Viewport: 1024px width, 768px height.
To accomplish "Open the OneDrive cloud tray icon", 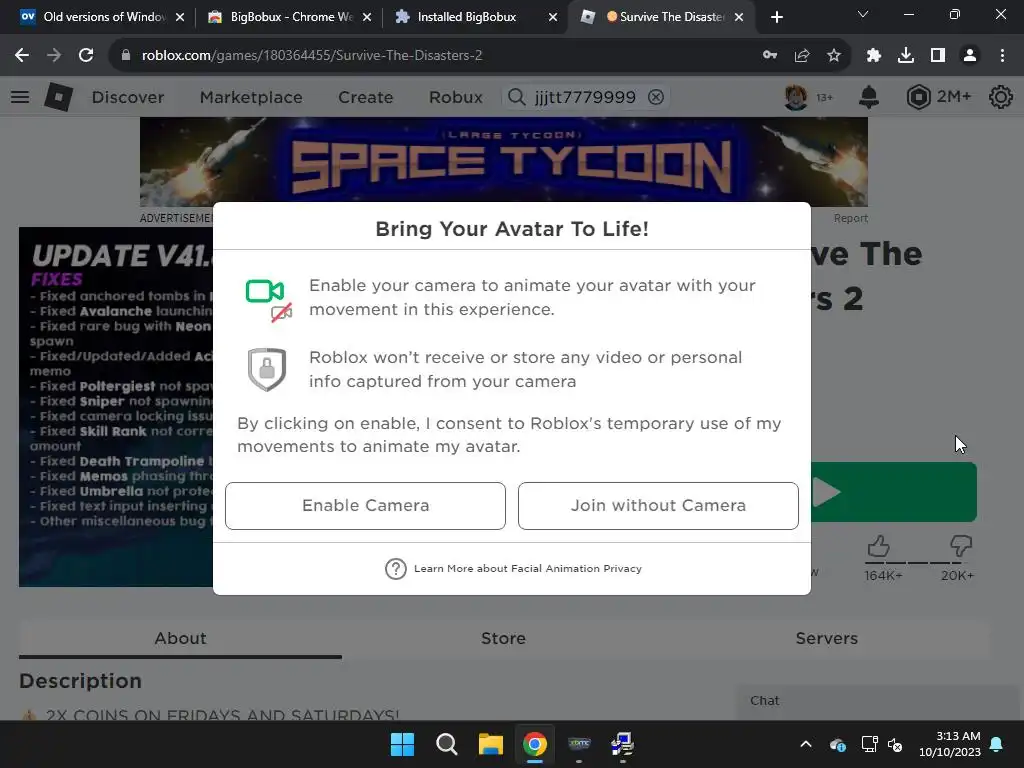I will tap(838, 744).
